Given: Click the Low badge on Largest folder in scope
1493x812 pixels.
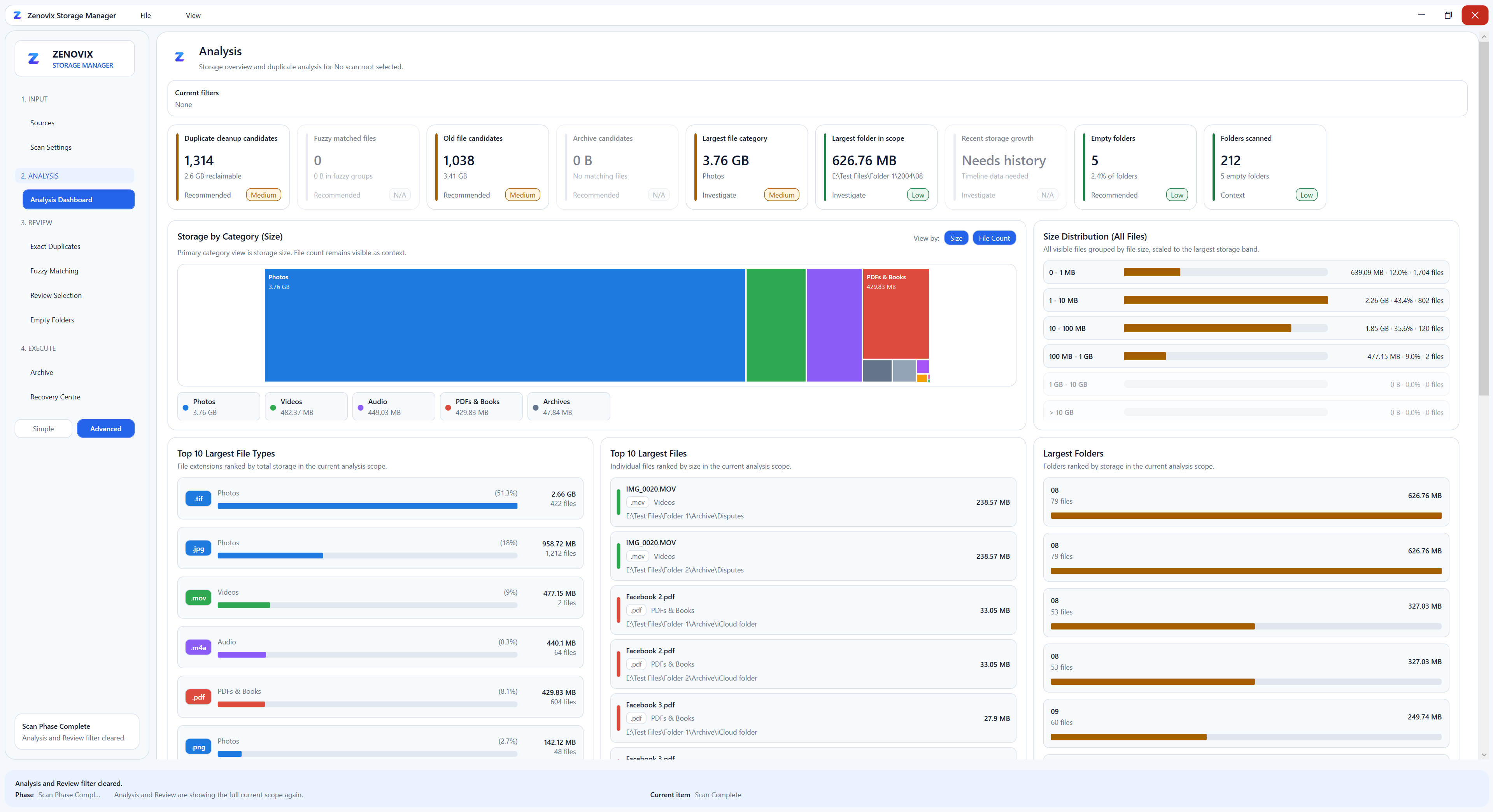Looking at the screenshot, I should coord(918,195).
